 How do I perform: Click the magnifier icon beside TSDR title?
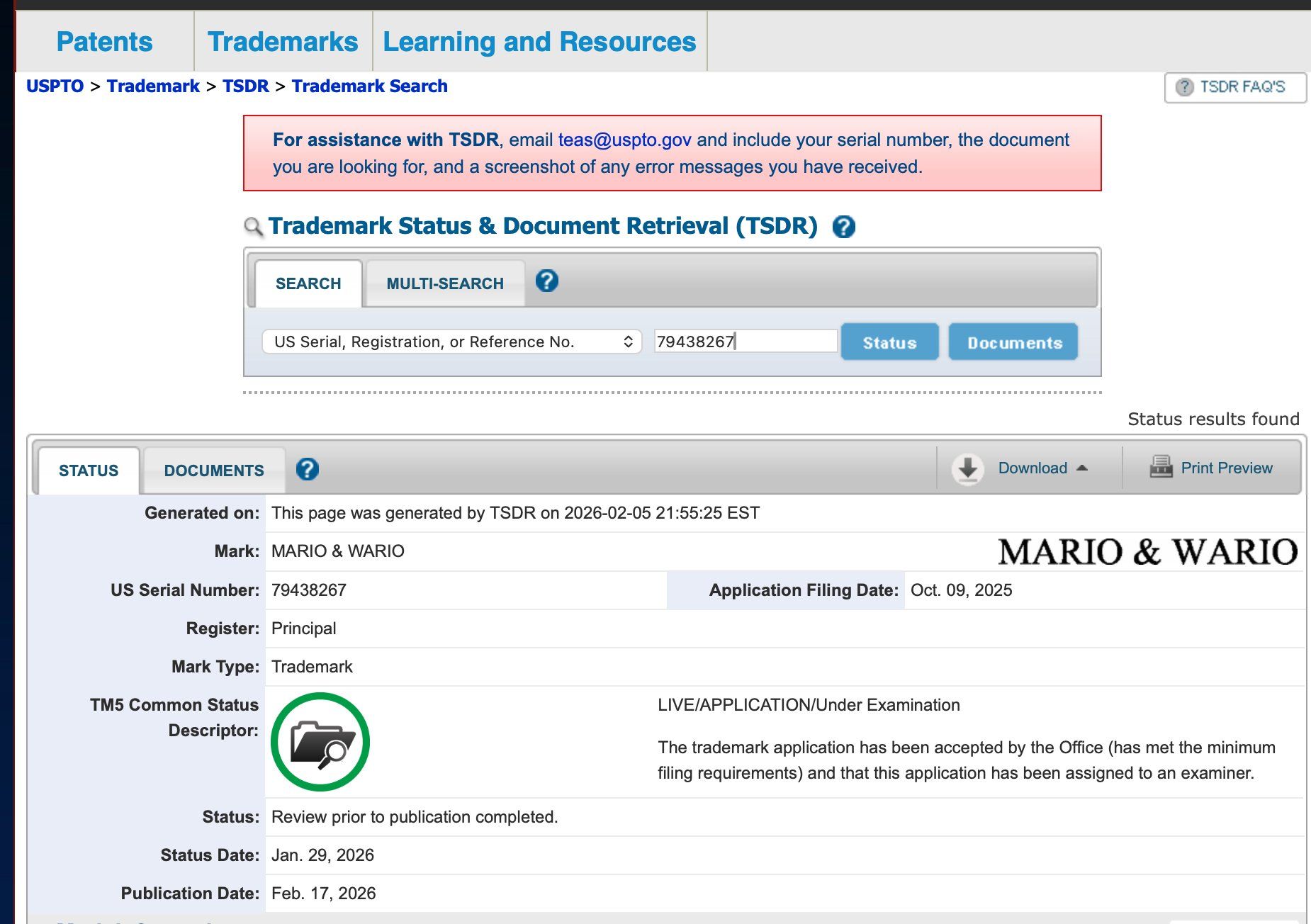[x=253, y=227]
